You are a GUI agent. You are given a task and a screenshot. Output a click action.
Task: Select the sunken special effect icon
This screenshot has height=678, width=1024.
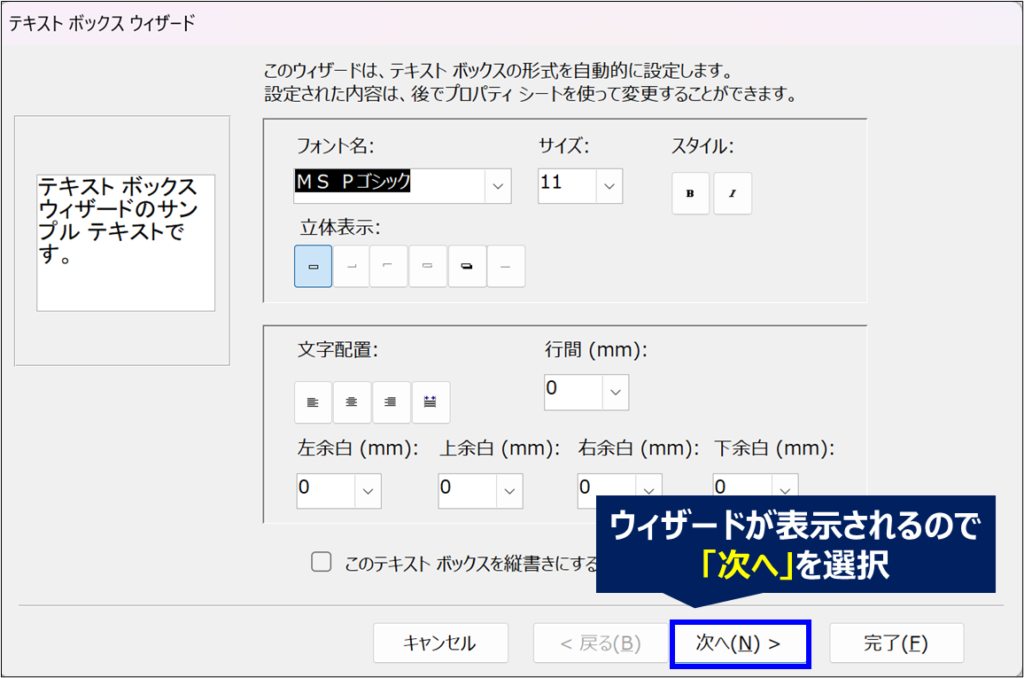click(x=389, y=267)
